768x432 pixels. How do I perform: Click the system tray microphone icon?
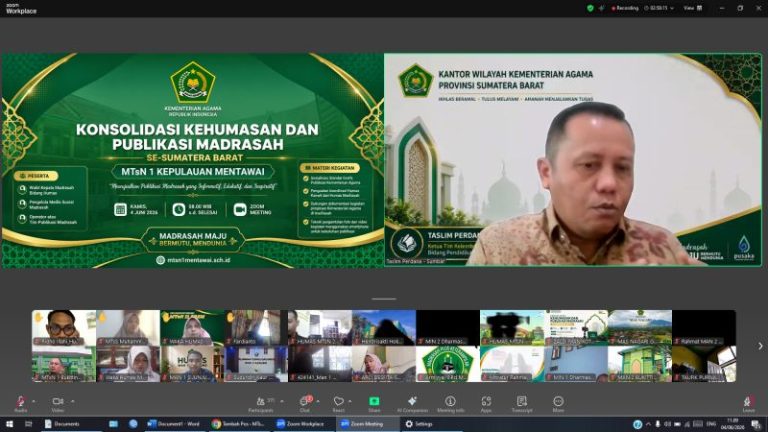657,424
